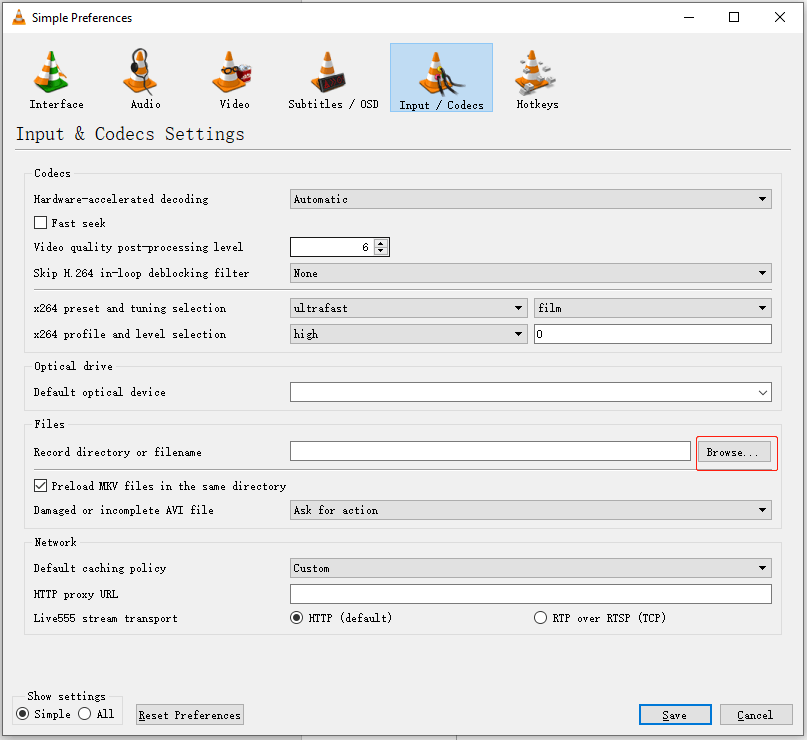Click the x264 level input field
The width and height of the screenshot is (807, 740).
[x=653, y=334]
